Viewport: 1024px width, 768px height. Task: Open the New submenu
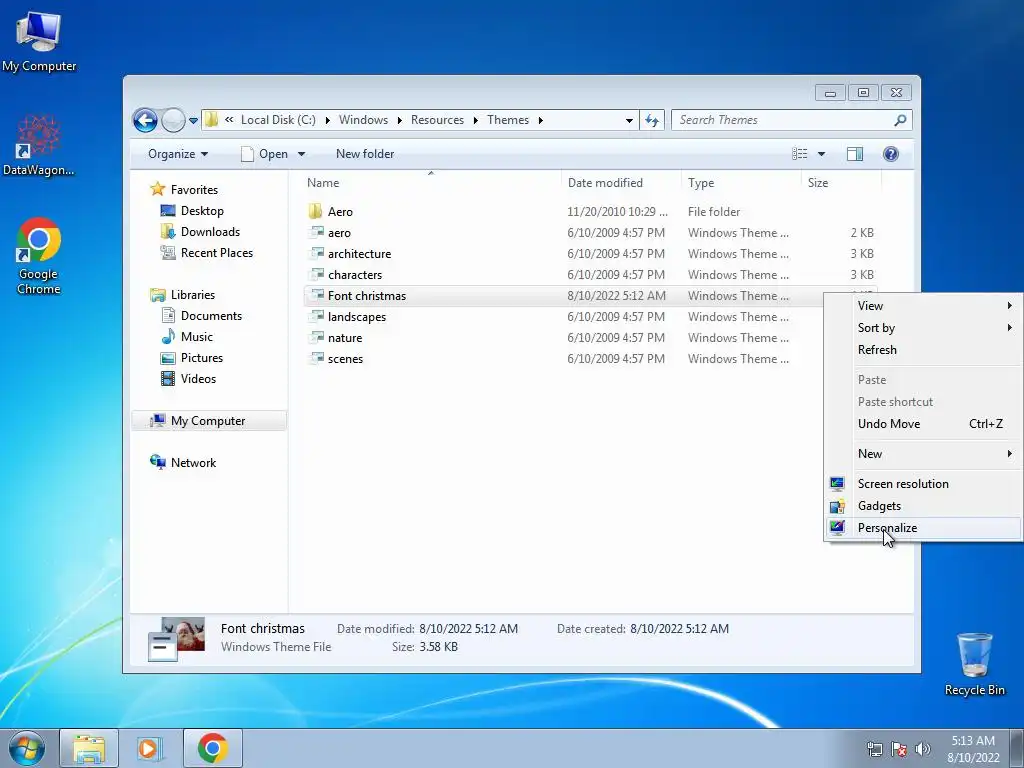[x=923, y=454]
